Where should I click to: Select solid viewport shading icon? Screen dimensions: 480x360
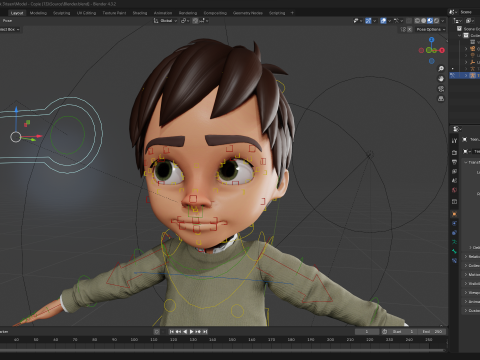(x=424, y=21)
